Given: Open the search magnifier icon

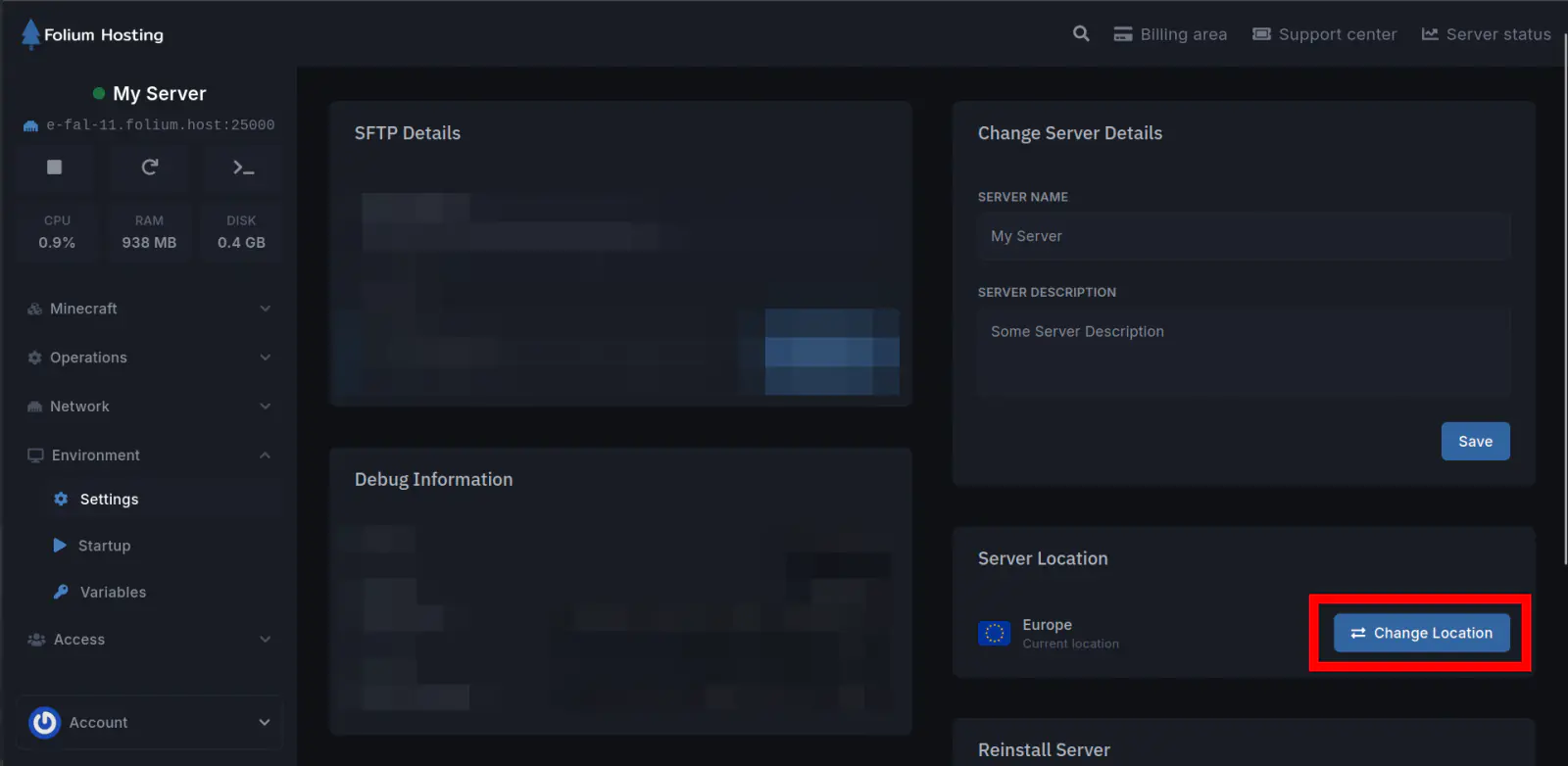Looking at the screenshot, I should pyautogui.click(x=1081, y=33).
